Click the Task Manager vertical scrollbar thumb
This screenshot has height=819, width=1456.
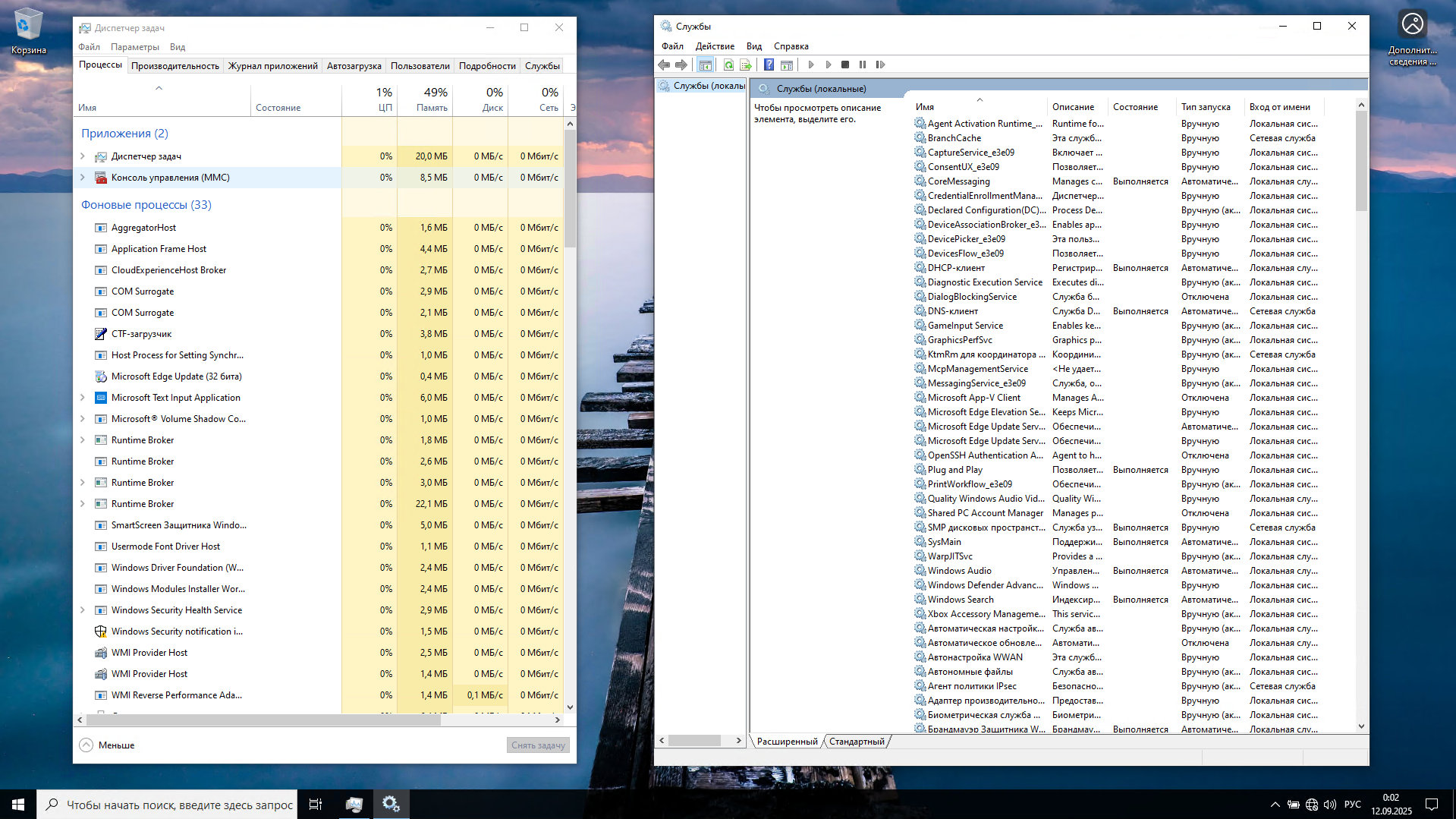click(x=570, y=188)
